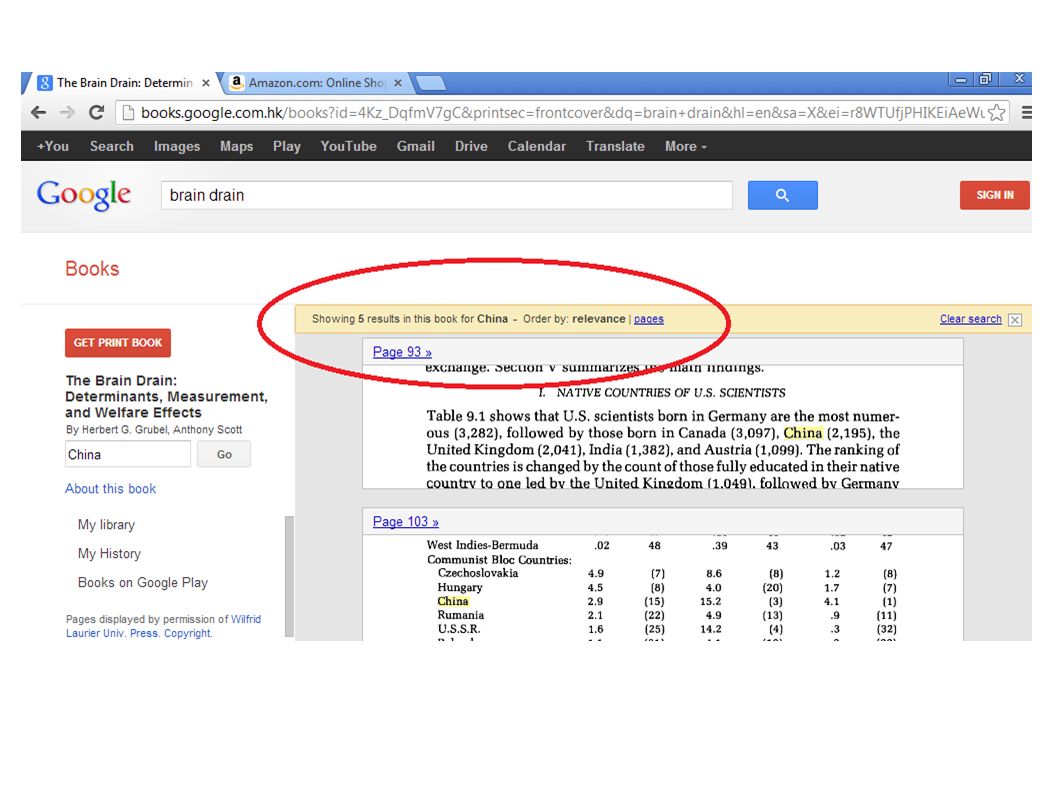Click the Rumania table row label

[461, 615]
